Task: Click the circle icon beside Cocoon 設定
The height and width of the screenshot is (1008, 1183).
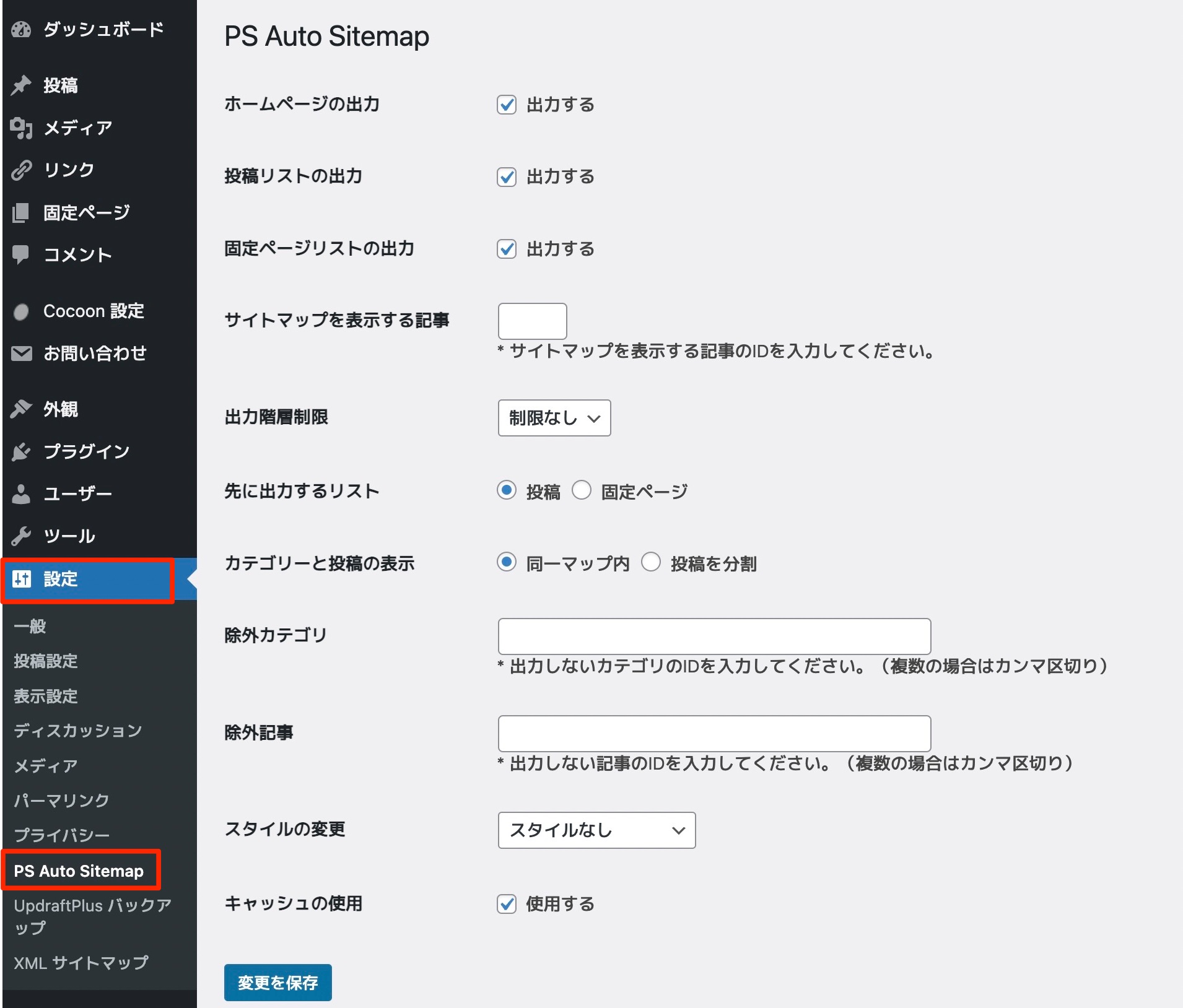Action: tap(21, 311)
